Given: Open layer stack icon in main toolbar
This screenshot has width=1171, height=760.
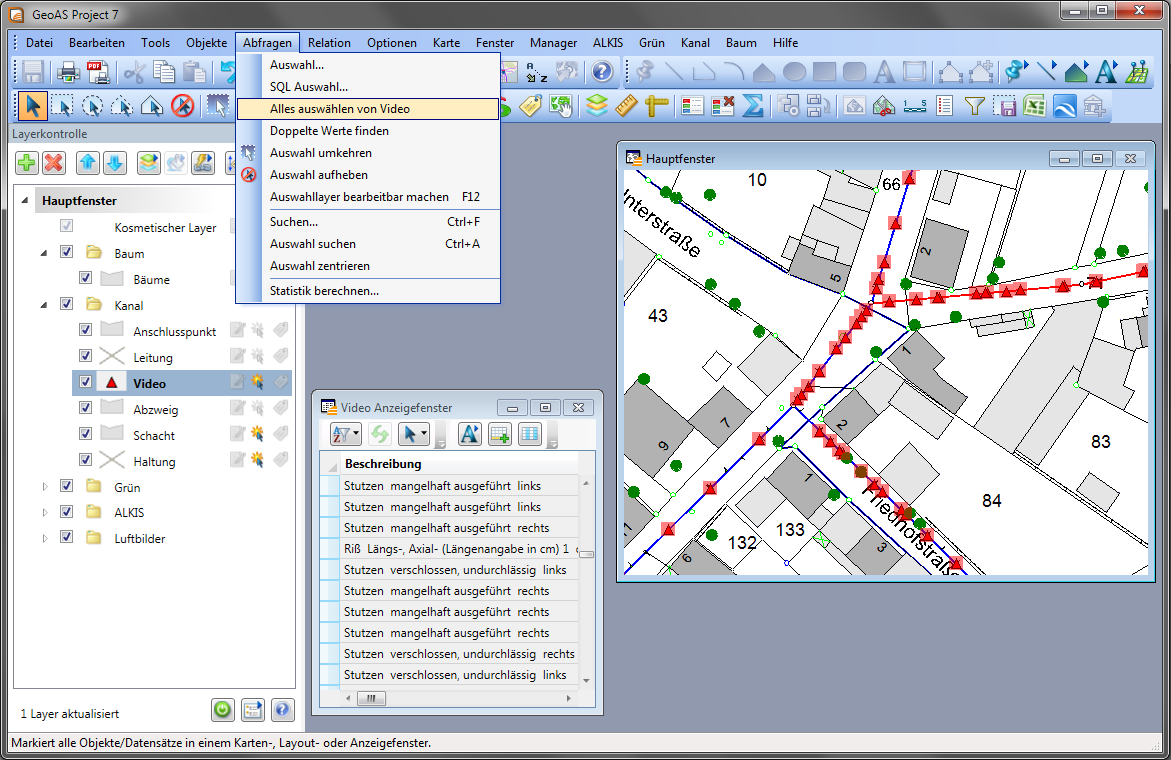Looking at the screenshot, I should 596,106.
